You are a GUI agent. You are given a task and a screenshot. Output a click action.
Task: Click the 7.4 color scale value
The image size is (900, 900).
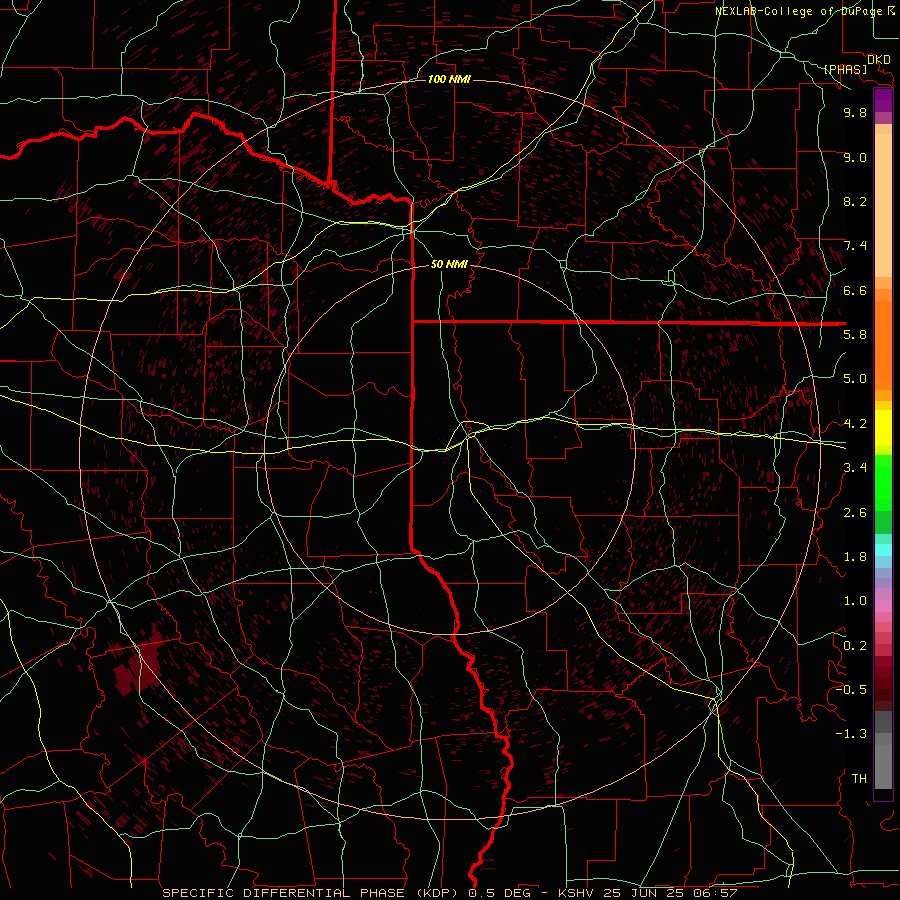(855, 246)
